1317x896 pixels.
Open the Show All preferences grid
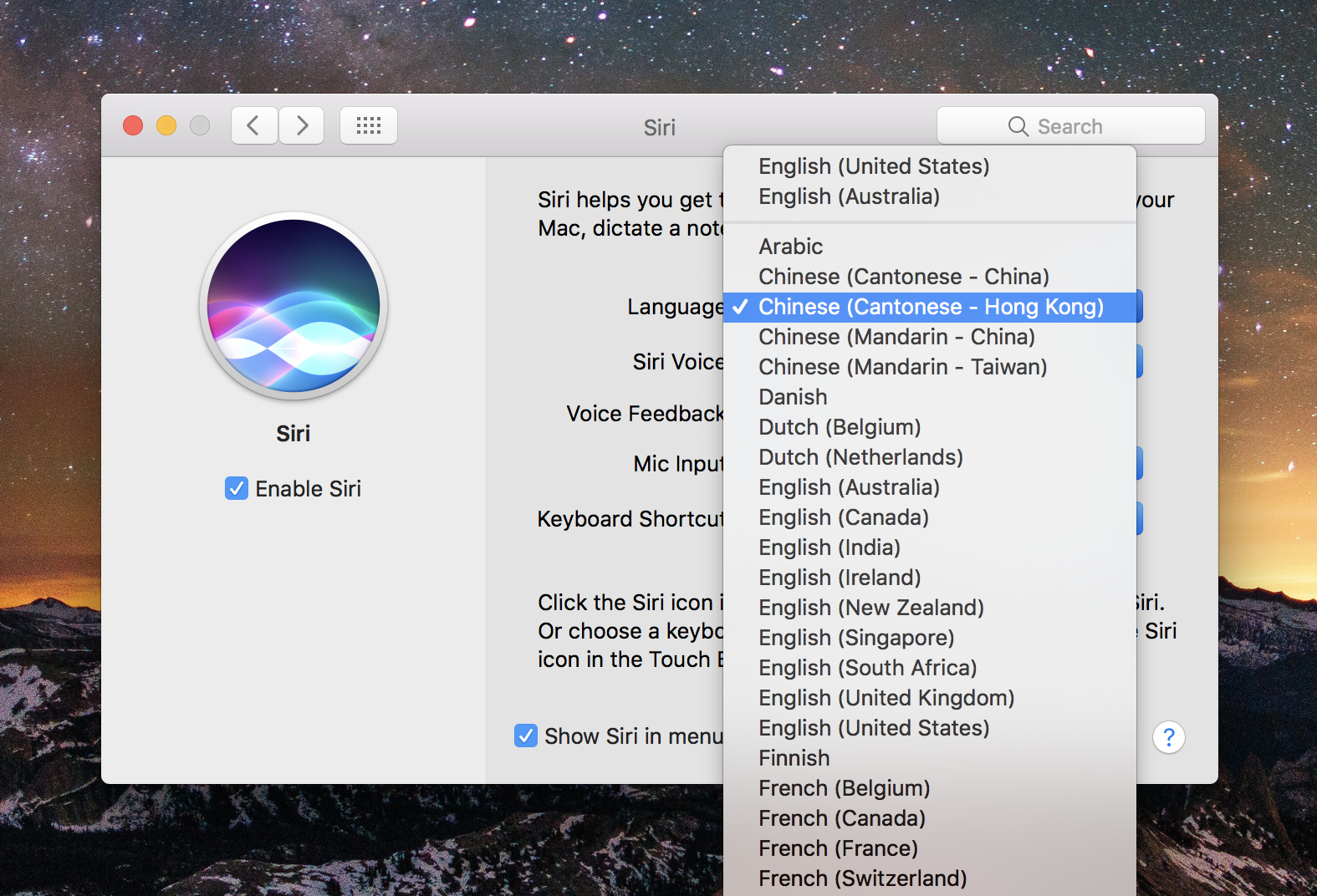369,126
